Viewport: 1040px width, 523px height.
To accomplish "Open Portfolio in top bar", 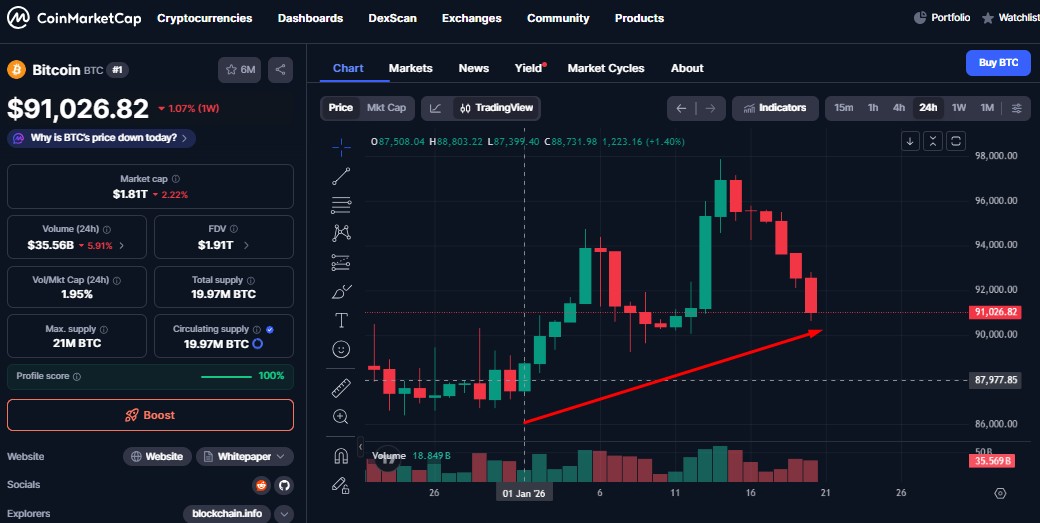I will [942, 18].
